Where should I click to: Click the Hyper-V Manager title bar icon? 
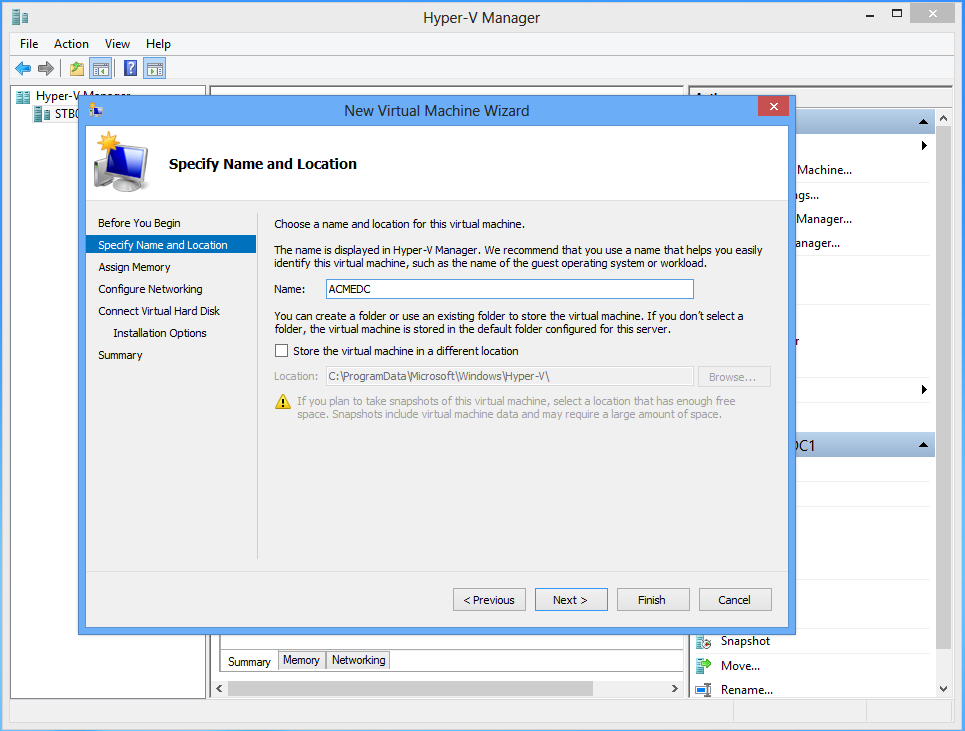coord(20,17)
